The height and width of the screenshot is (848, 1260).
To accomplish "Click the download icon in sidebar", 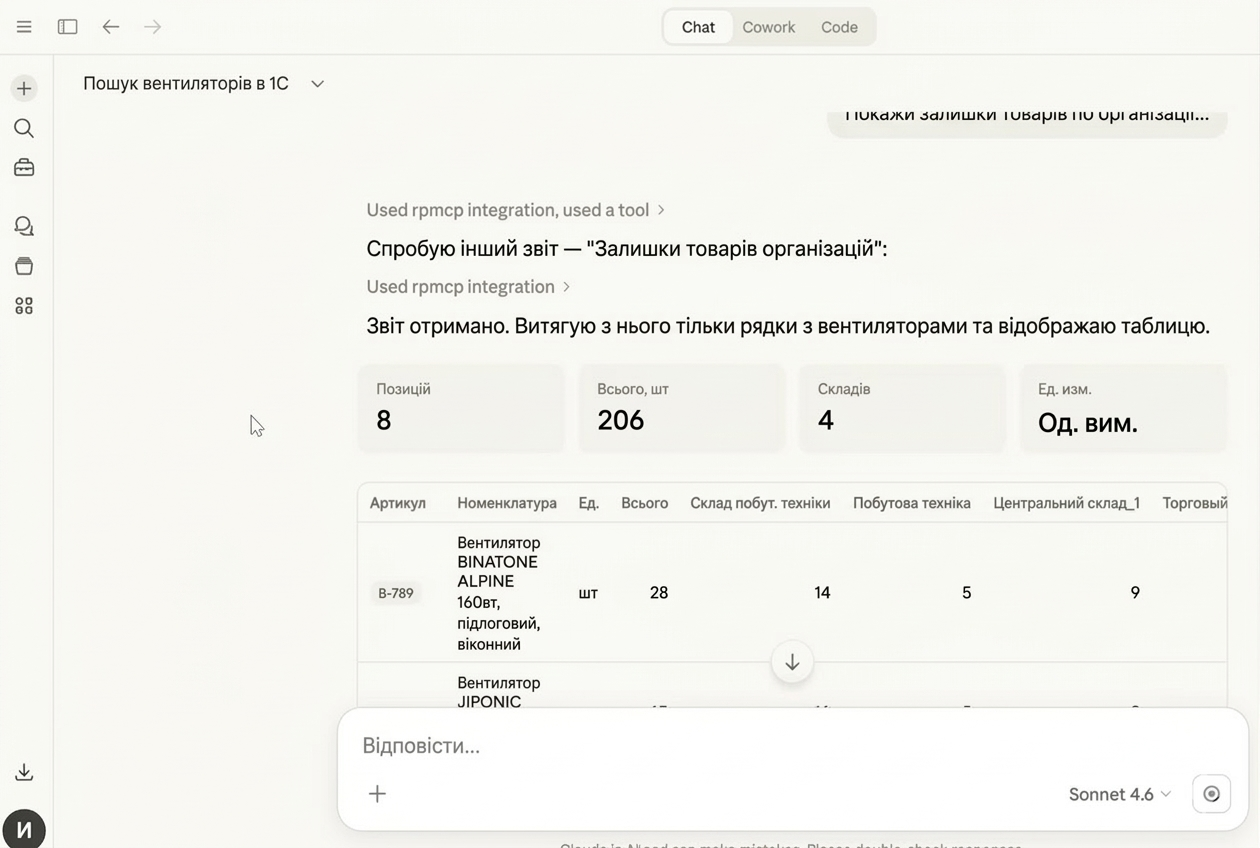I will pos(24,772).
